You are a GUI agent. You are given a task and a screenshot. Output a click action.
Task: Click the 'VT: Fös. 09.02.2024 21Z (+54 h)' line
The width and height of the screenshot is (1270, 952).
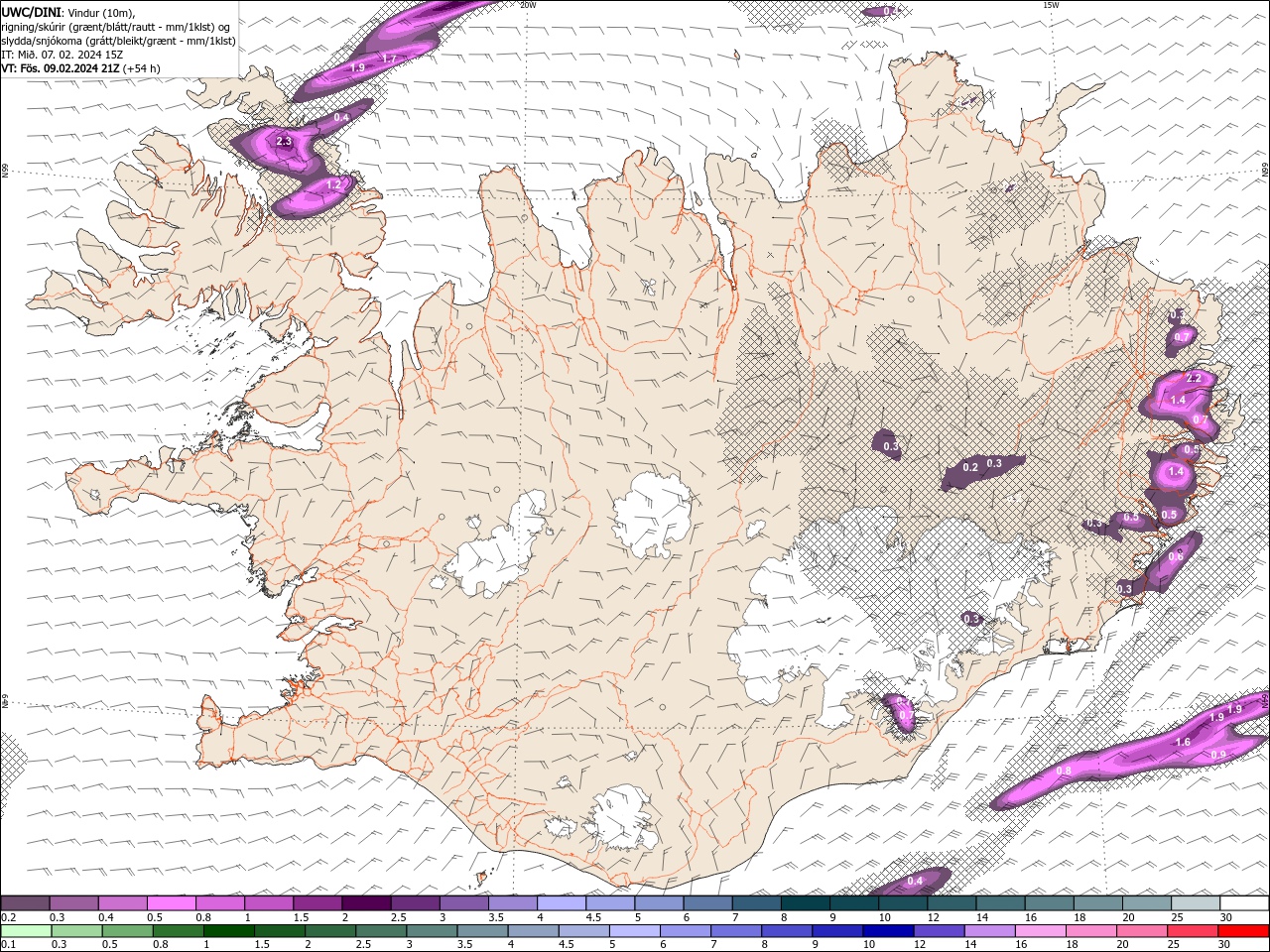point(80,68)
